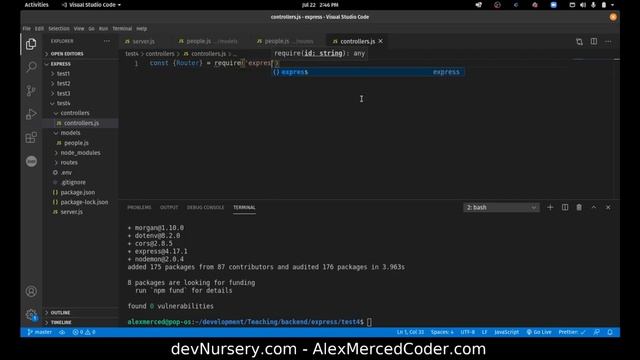Open the Manage gear settings menu

coord(31,314)
